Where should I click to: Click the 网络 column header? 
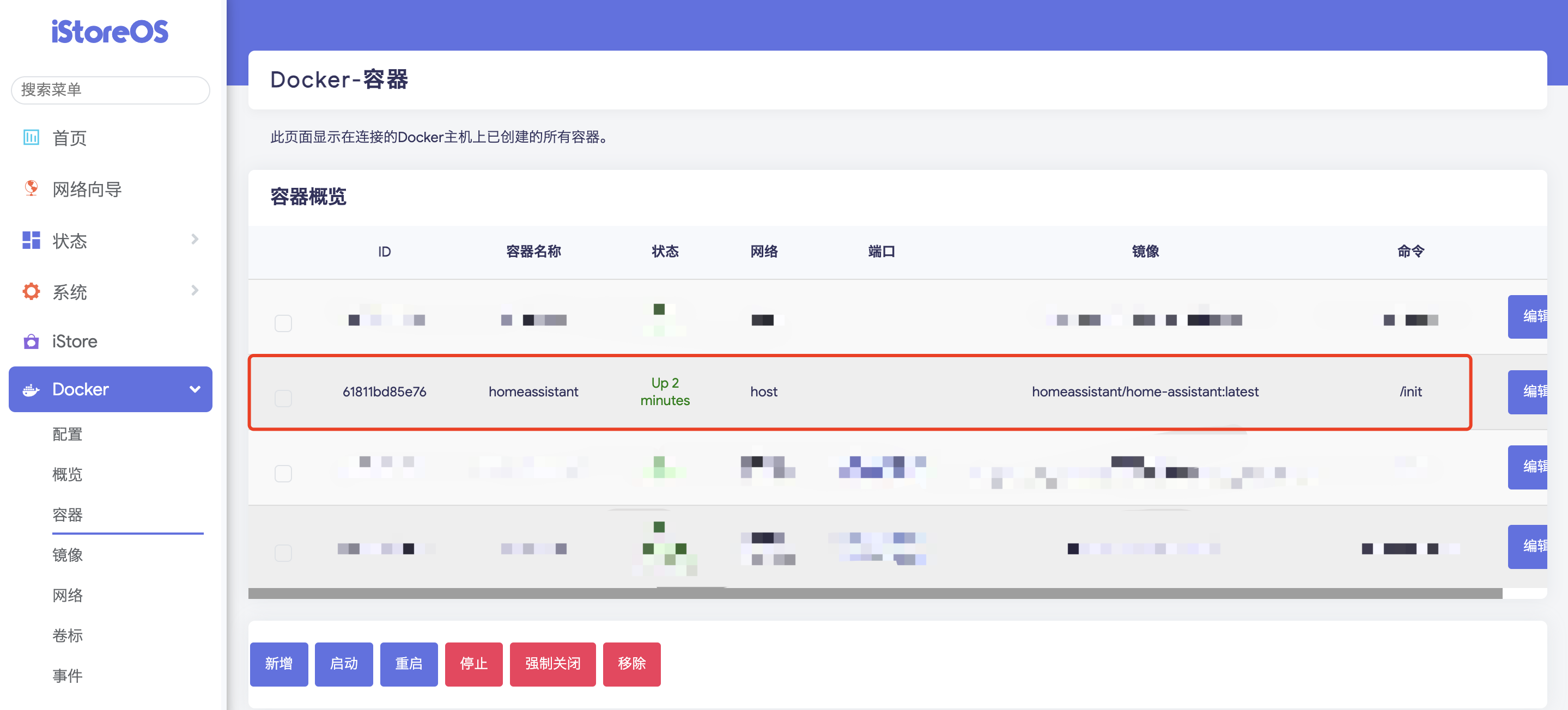[x=763, y=252]
